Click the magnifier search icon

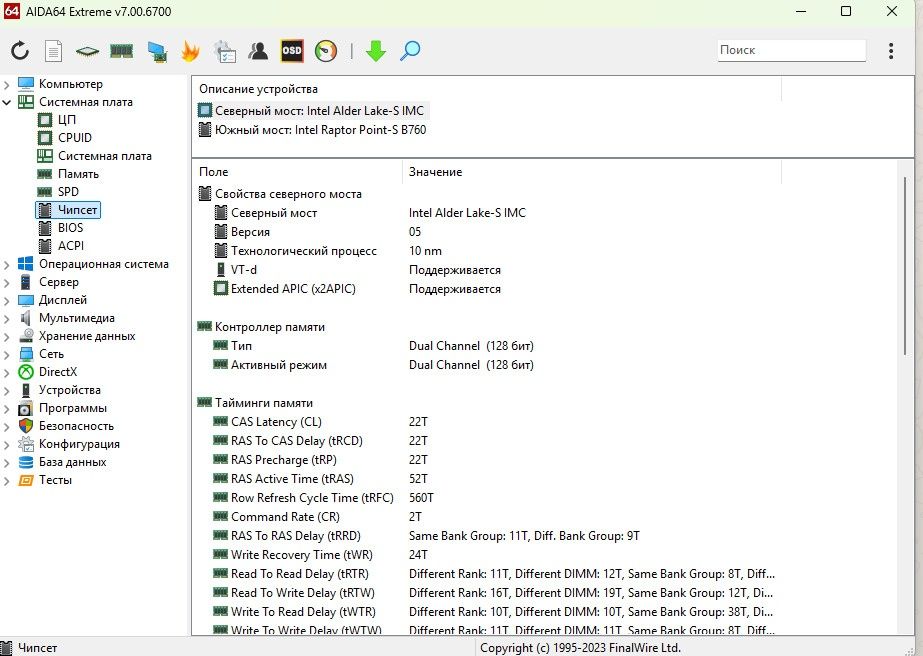410,51
